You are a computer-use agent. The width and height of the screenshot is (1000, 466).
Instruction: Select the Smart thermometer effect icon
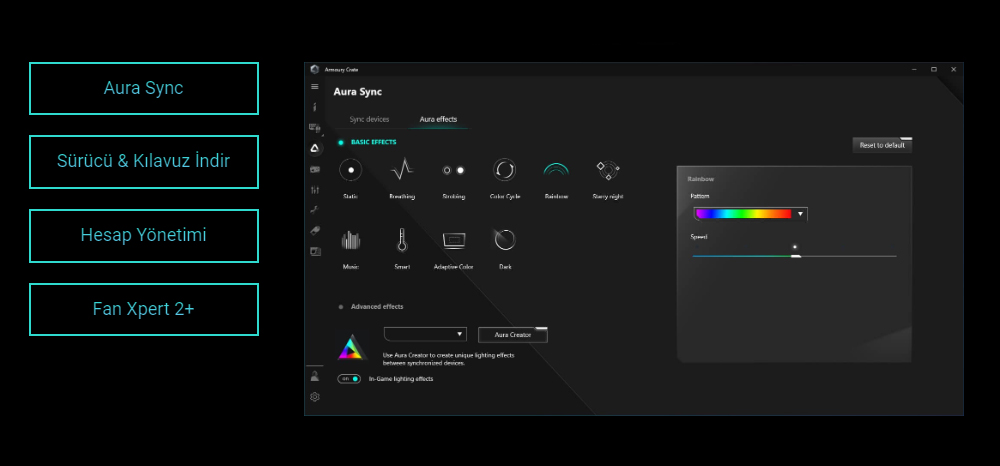402,240
